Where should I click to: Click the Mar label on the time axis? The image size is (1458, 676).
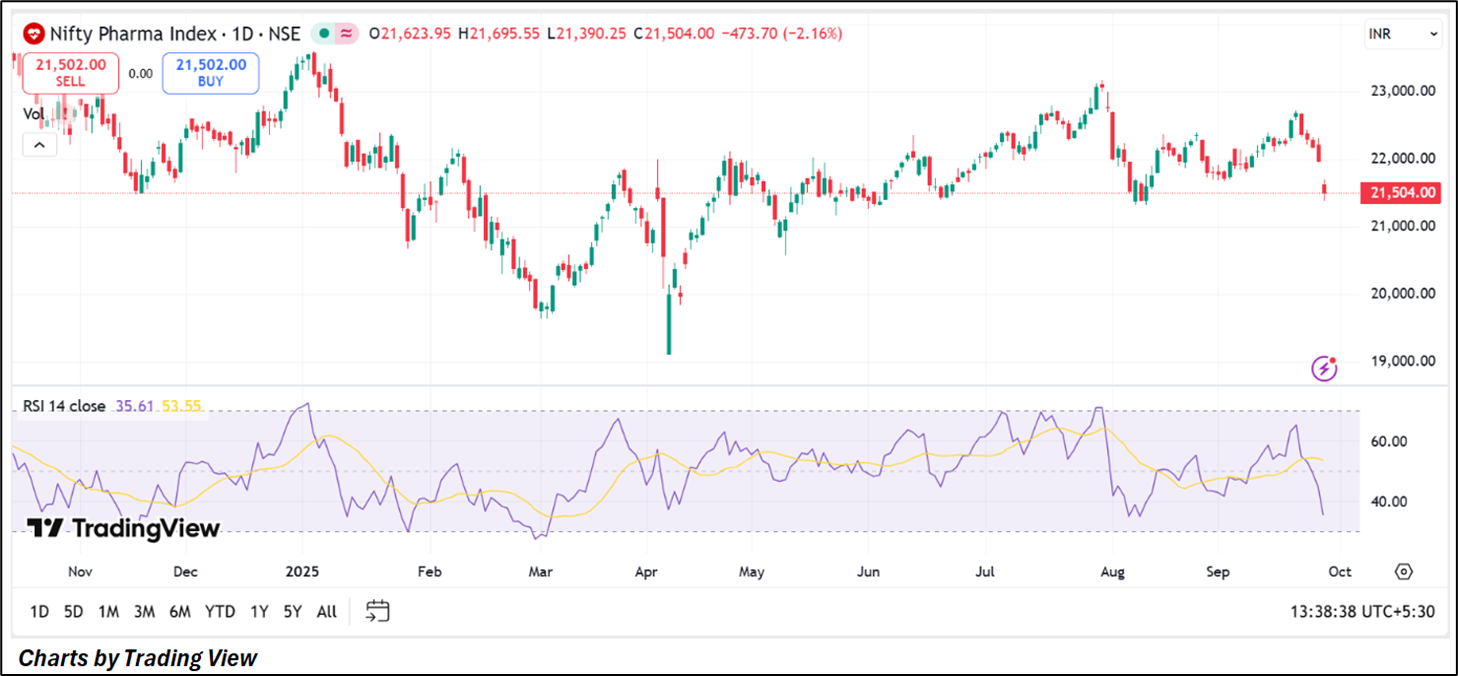click(x=541, y=572)
